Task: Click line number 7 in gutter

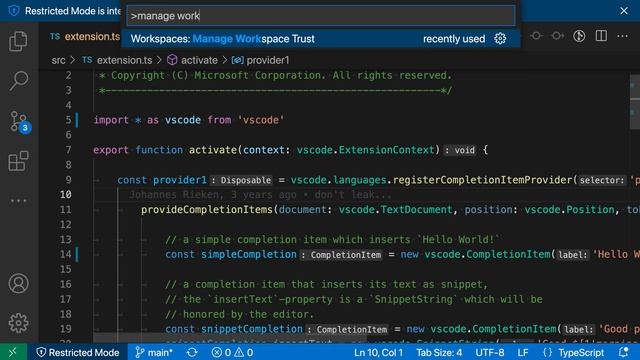Action: (x=68, y=150)
